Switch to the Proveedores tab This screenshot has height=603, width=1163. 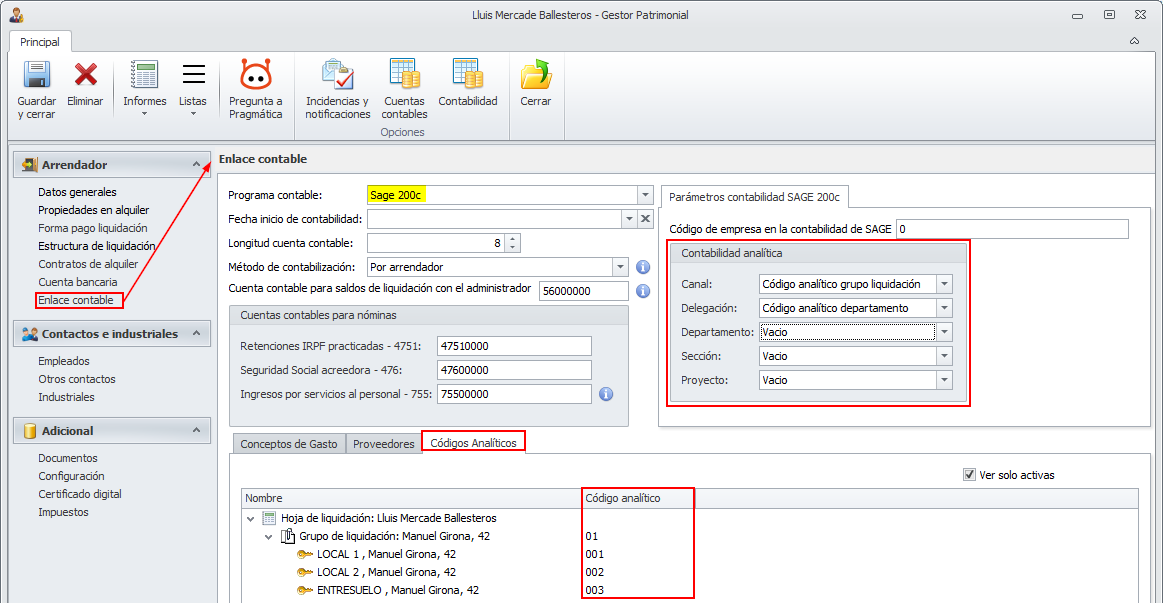383,444
